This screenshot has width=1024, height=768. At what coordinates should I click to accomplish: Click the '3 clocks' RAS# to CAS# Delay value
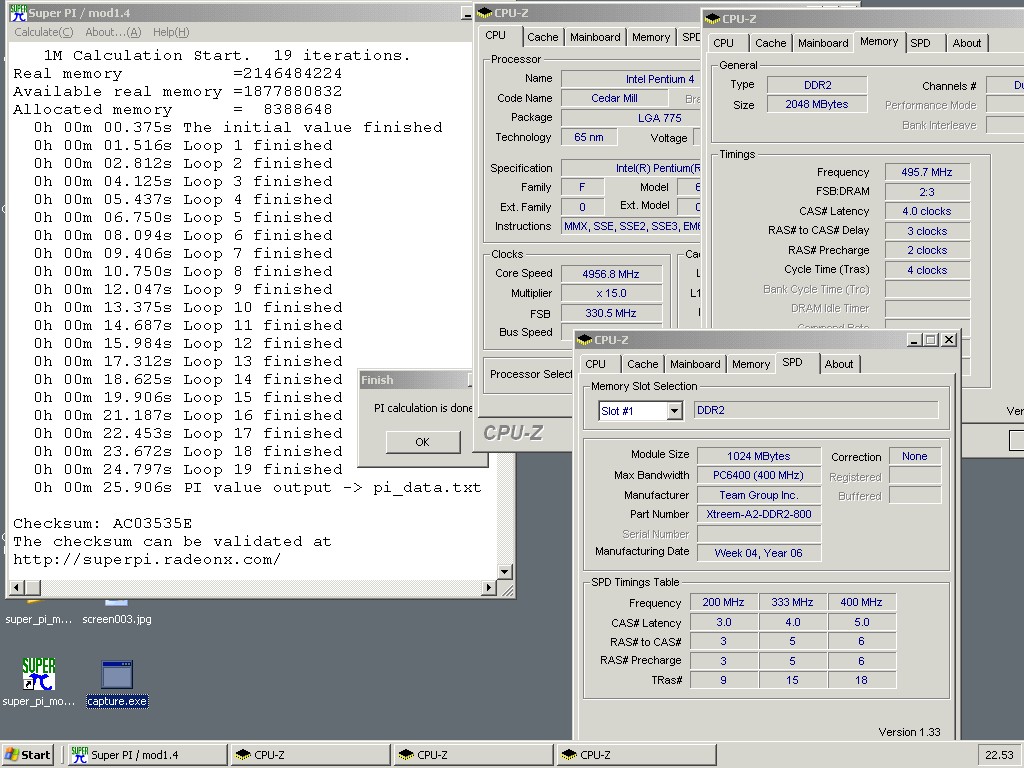click(927, 231)
